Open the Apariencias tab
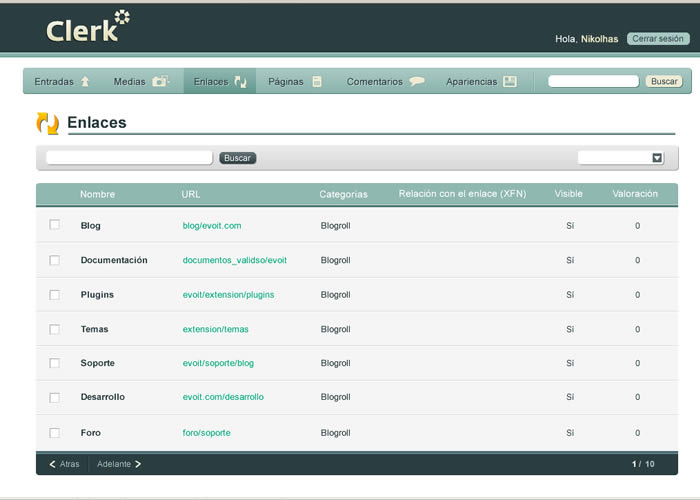Screen dimensions: 700x500 [x=481, y=81]
